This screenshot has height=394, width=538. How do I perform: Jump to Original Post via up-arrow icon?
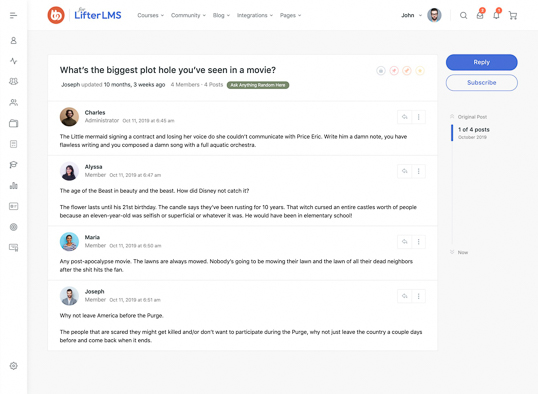tap(452, 117)
